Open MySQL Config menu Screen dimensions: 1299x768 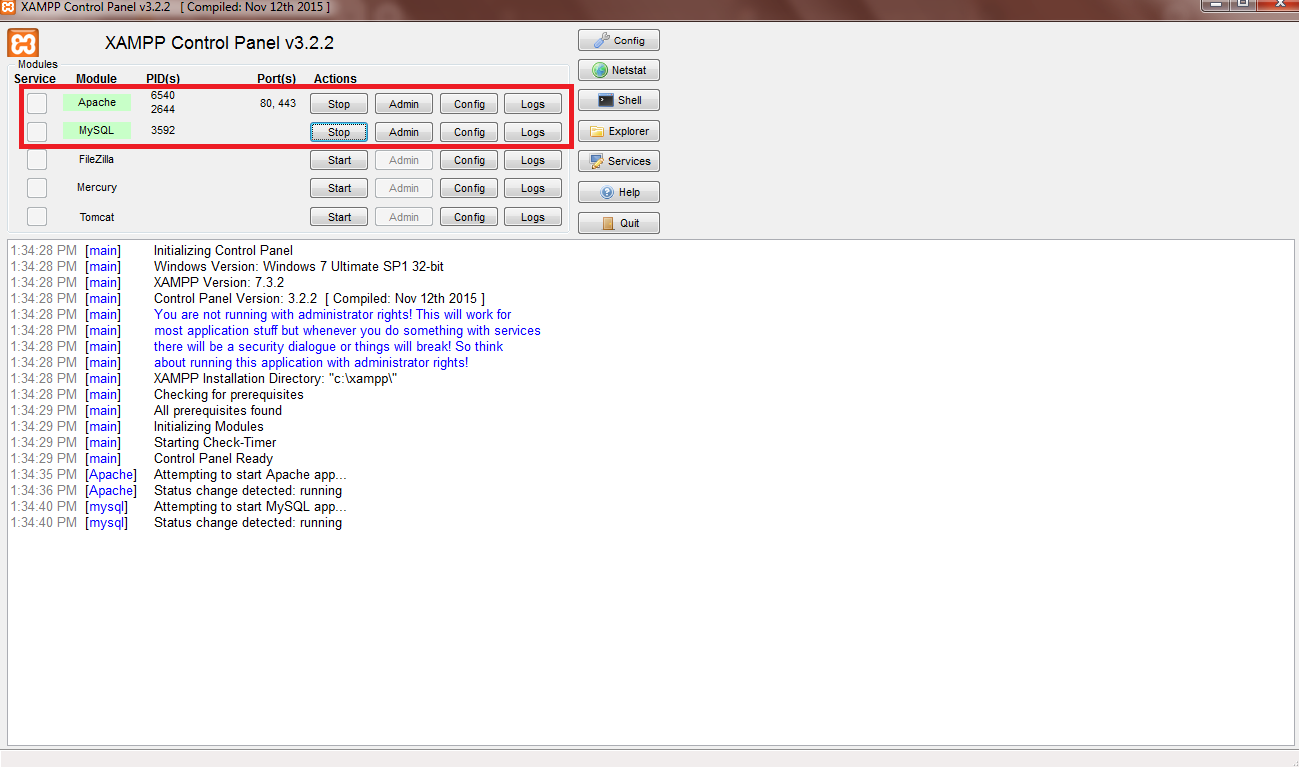(x=469, y=132)
